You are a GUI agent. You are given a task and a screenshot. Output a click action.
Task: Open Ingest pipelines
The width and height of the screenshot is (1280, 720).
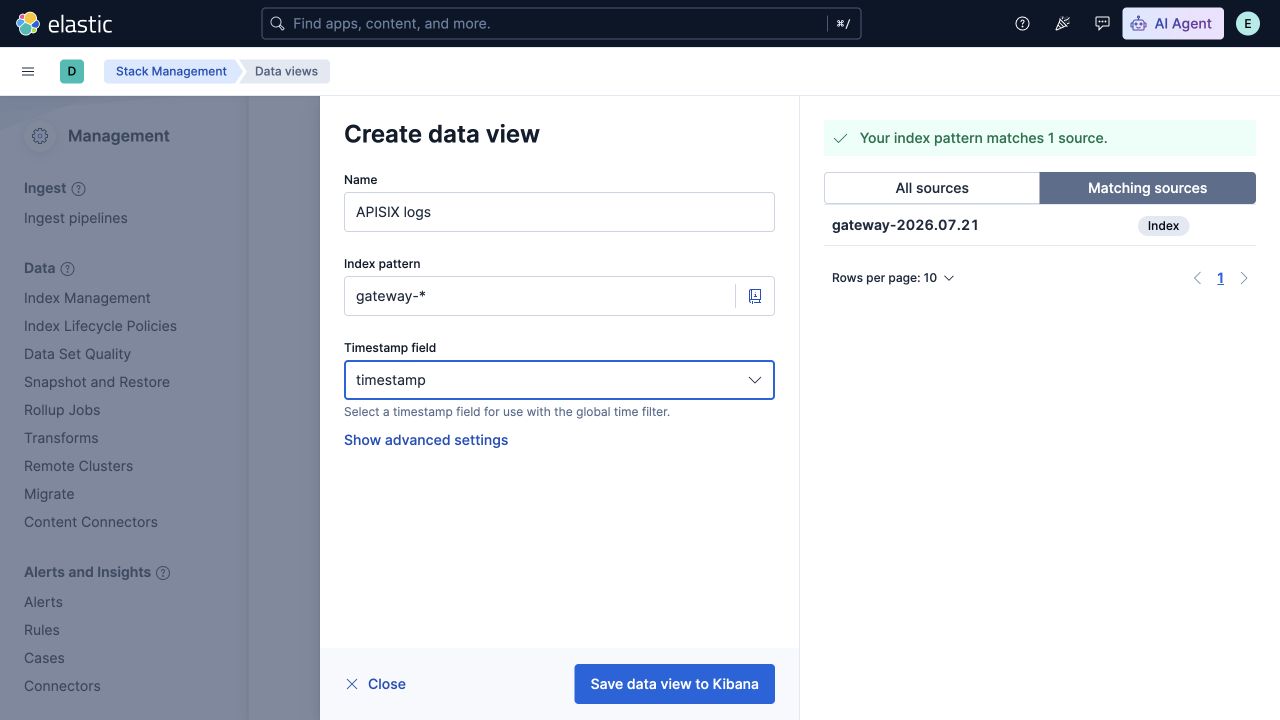click(76, 218)
